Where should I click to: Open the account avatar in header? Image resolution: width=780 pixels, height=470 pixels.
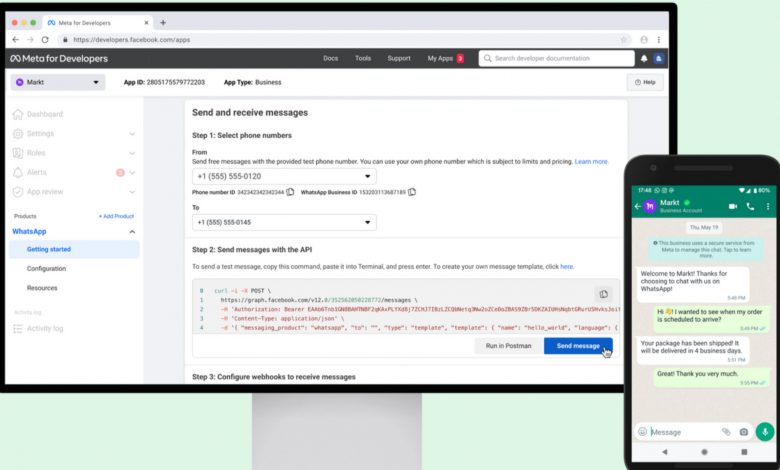(659, 59)
